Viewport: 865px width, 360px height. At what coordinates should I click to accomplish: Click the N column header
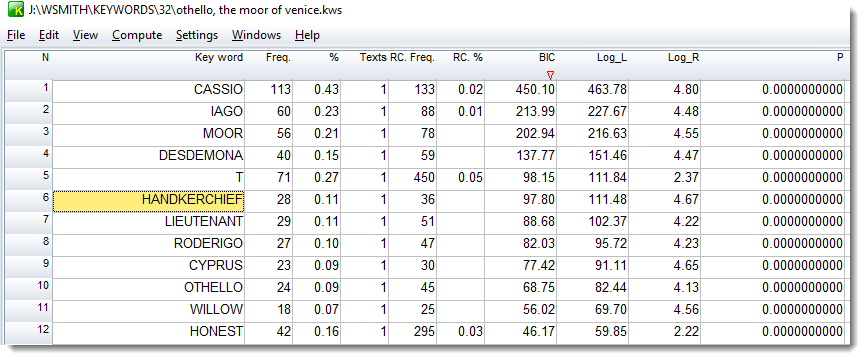click(45, 57)
